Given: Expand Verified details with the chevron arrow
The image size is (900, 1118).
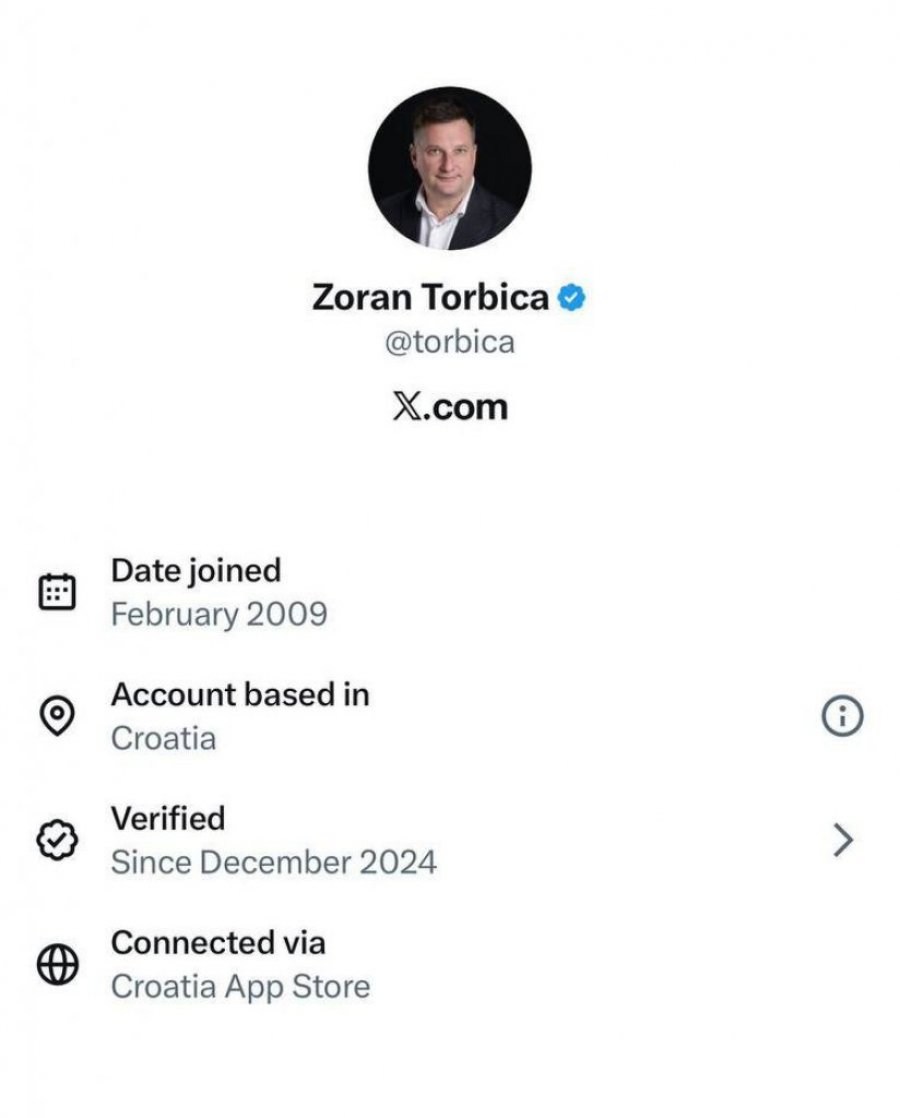Looking at the screenshot, I should pos(843,842).
